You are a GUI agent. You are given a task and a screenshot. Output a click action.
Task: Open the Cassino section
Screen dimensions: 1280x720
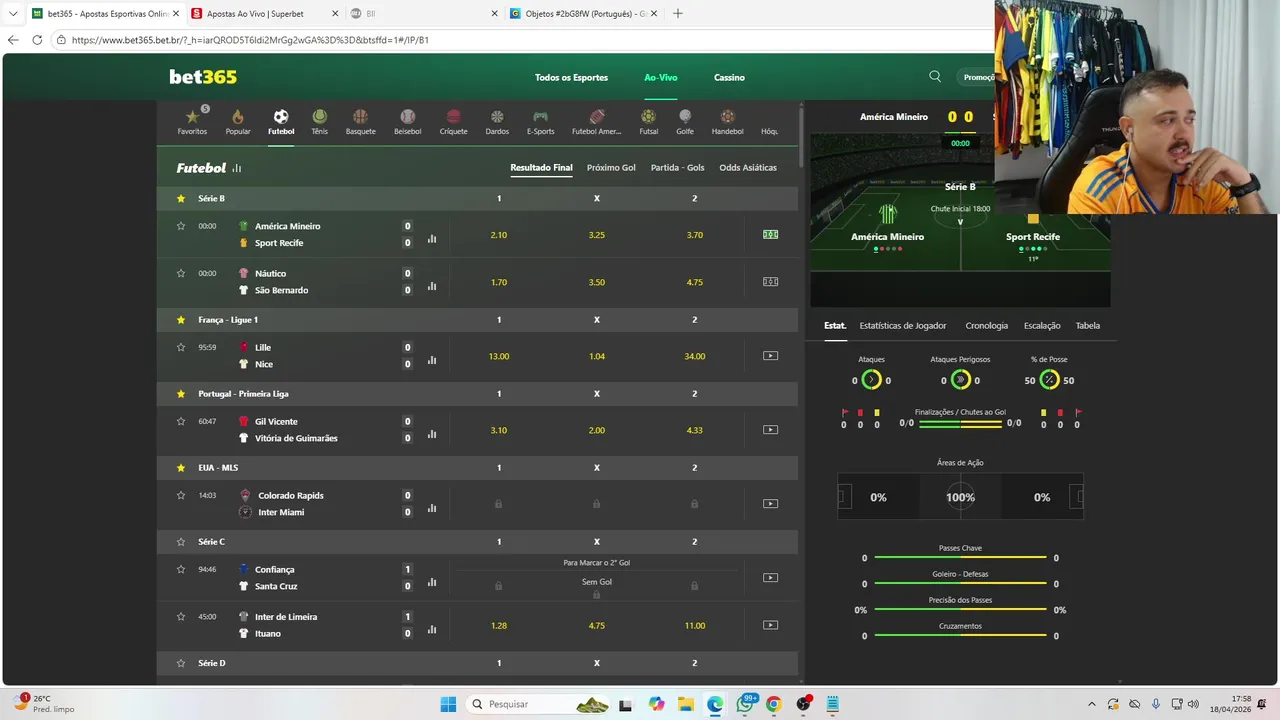[x=729, y=78]
